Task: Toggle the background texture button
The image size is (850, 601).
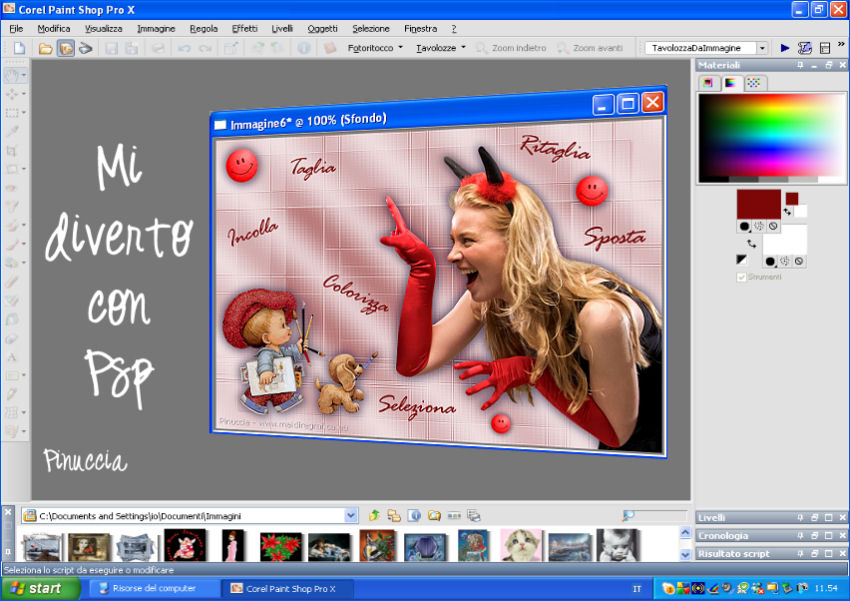Action: (784, 261)
